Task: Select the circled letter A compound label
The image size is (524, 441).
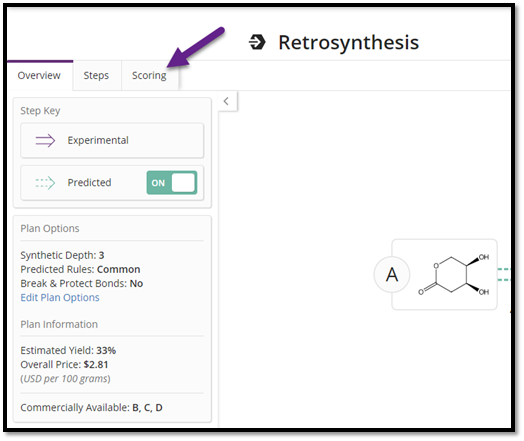Action: (392, 275)
